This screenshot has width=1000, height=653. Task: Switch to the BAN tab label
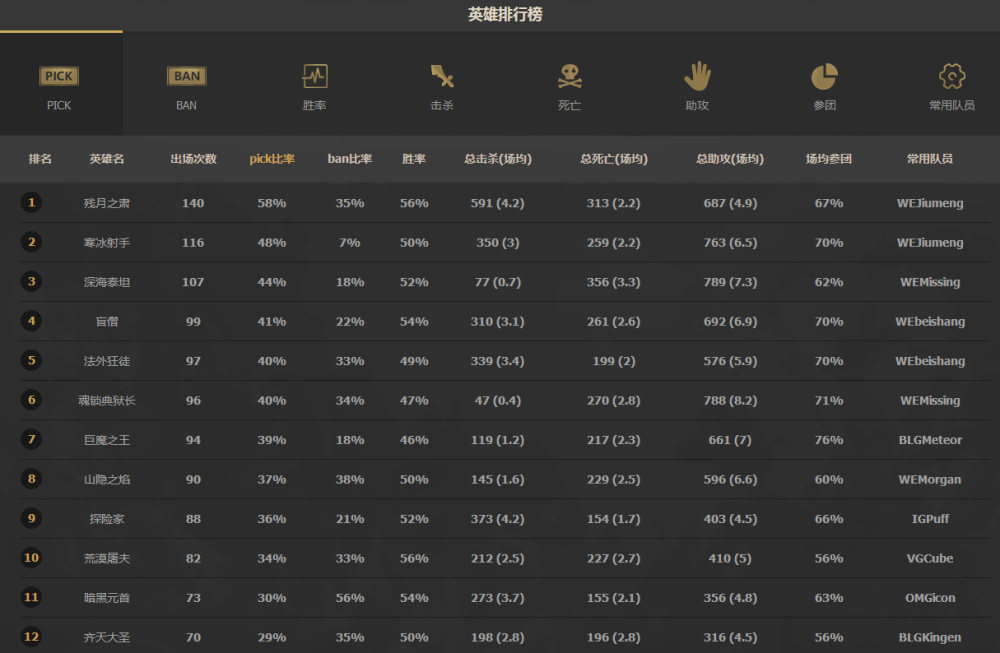point(186,105)
